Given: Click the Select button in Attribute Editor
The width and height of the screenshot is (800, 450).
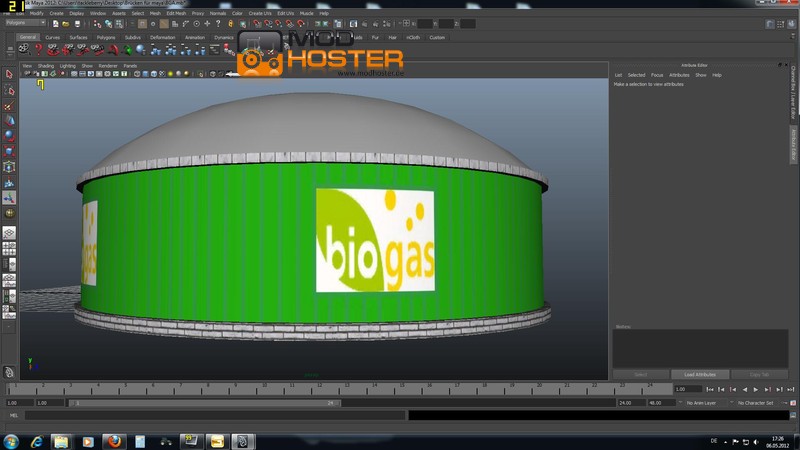Looking at the screenshot, I should (x=641, y=374).
